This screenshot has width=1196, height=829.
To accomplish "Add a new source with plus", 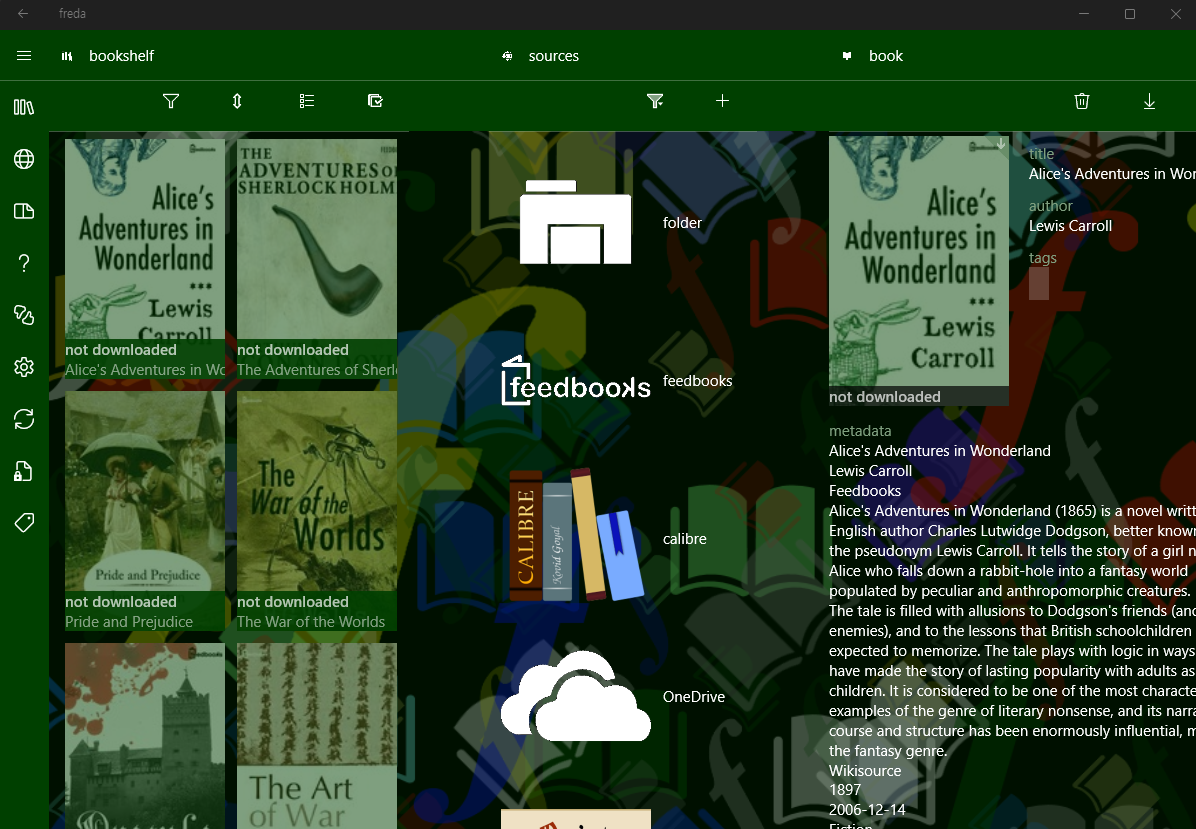I will point(722,101).
